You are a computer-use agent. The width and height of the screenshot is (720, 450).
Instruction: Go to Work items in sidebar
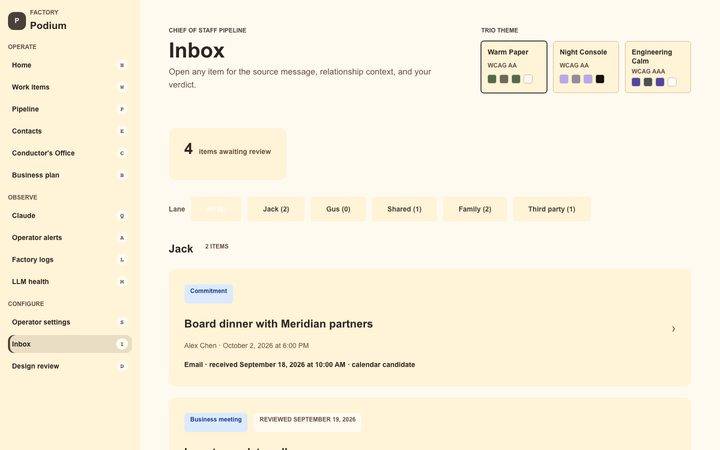pyautogui.click(x=69, y=87)
